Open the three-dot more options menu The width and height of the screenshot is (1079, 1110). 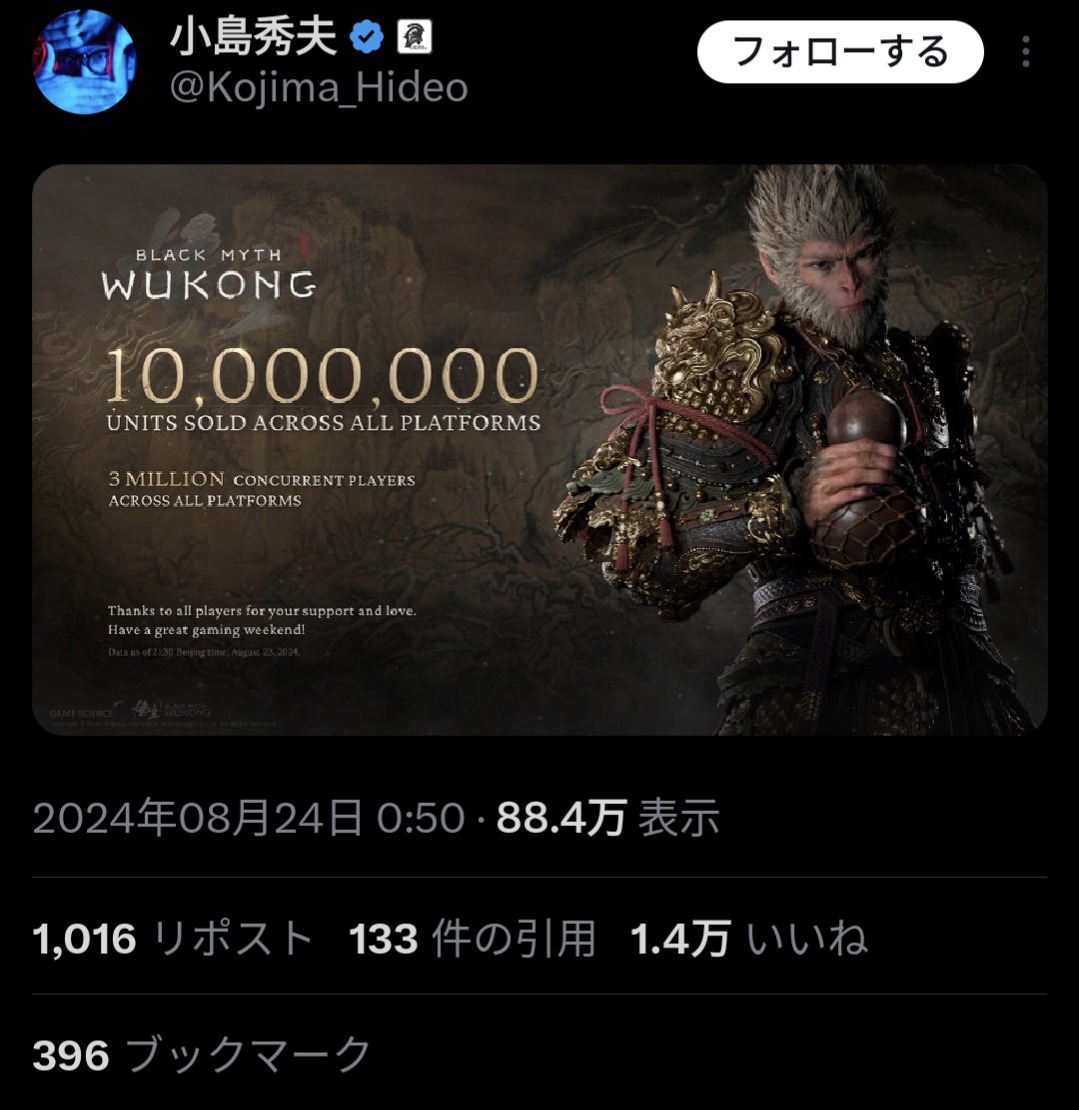(x=1025, y=52)
